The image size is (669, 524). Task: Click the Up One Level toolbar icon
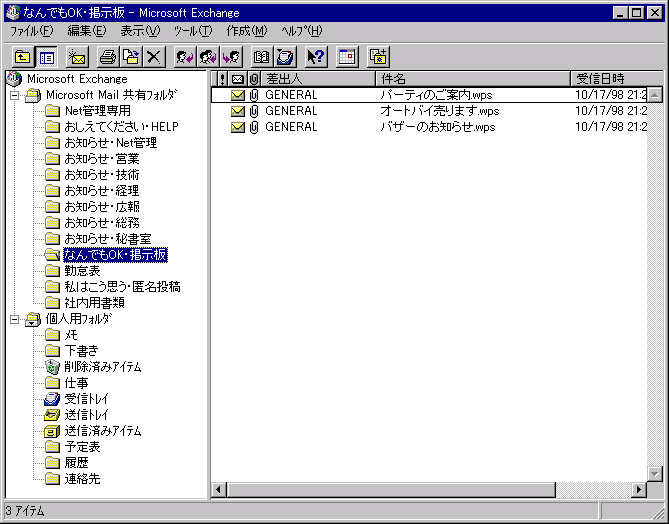23,57
